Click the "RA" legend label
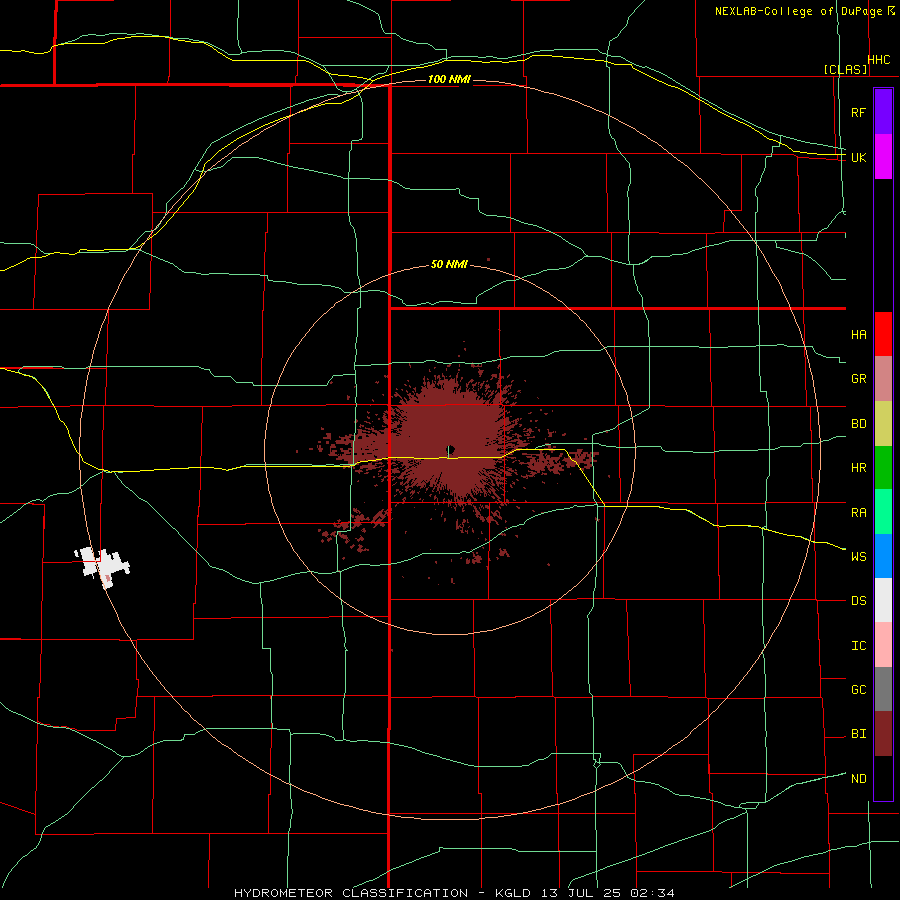900x900 pixels. (858, 513)
